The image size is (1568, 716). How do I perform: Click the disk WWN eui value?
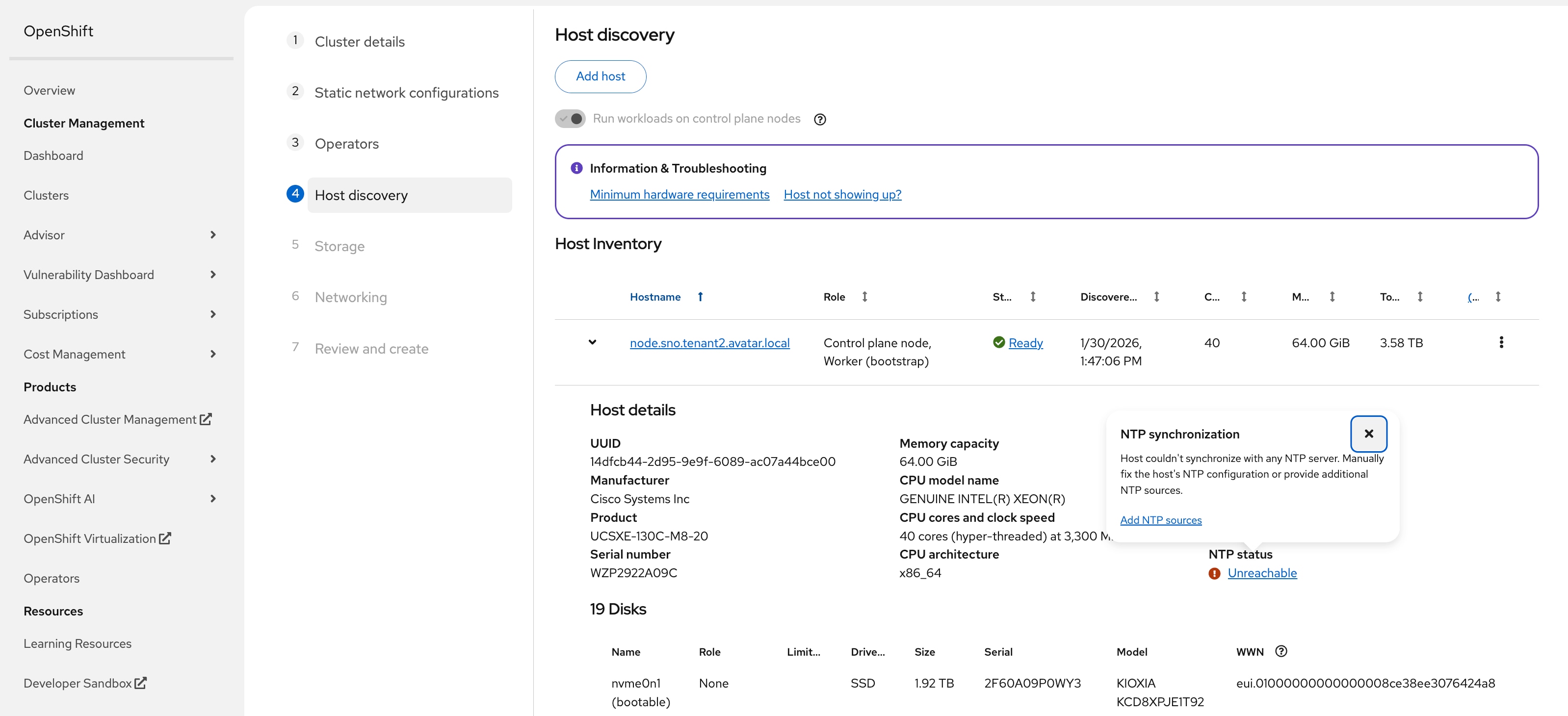click(1365, 683)
